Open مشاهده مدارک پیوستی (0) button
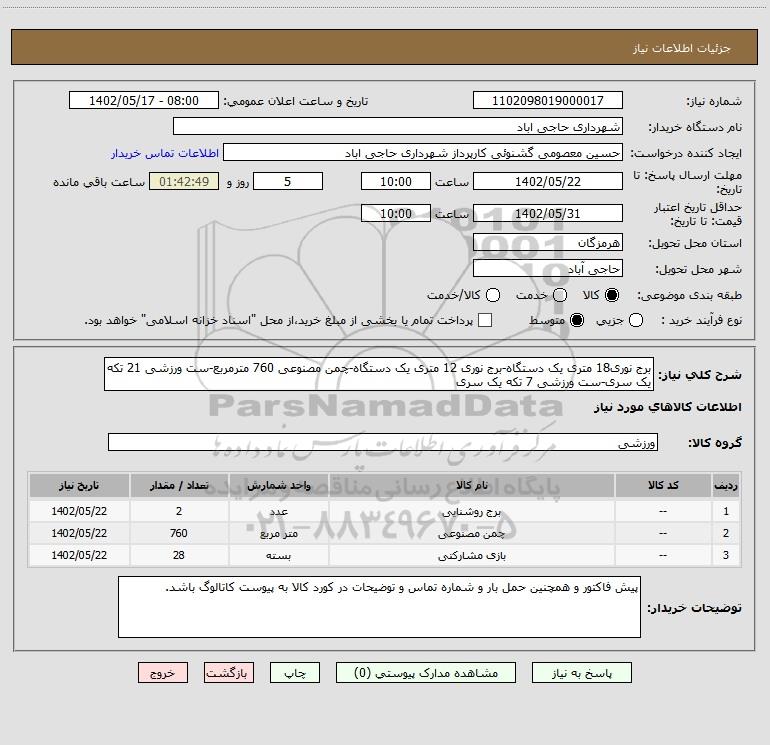The image size is (770, 745). [426, 673]
